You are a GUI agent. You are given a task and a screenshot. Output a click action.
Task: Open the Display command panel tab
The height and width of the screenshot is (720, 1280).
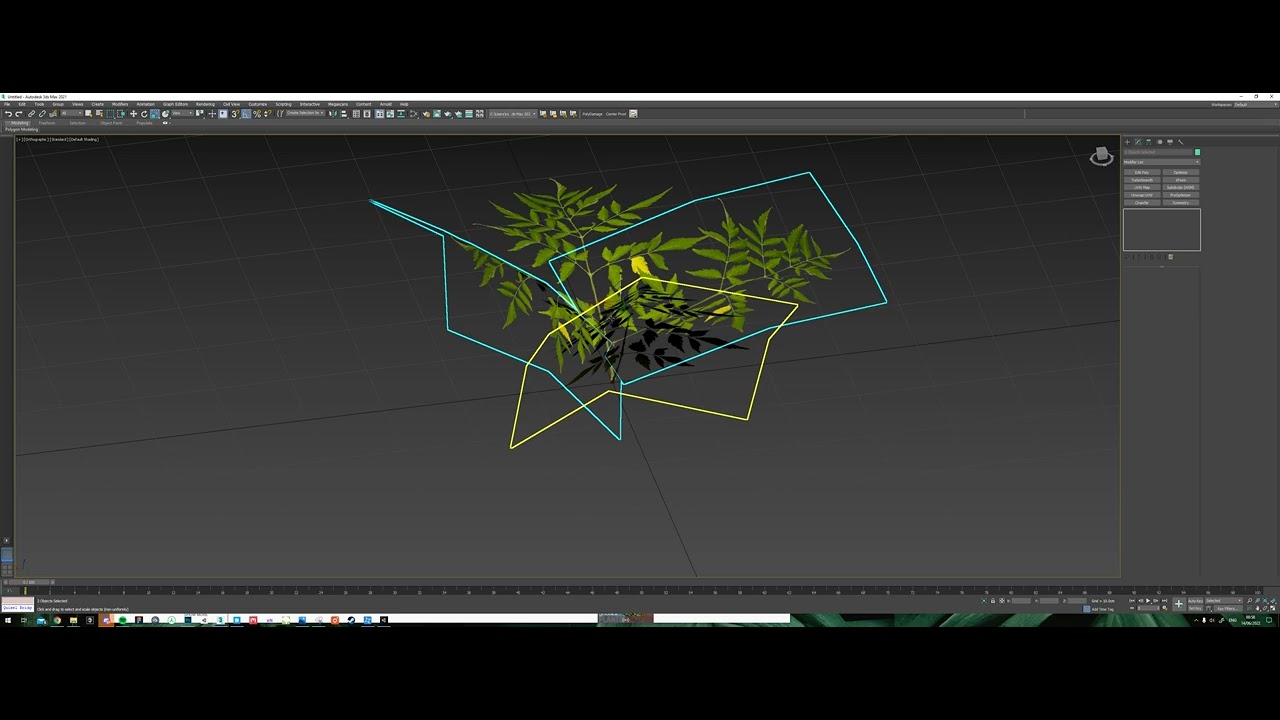pos(1170,142)
